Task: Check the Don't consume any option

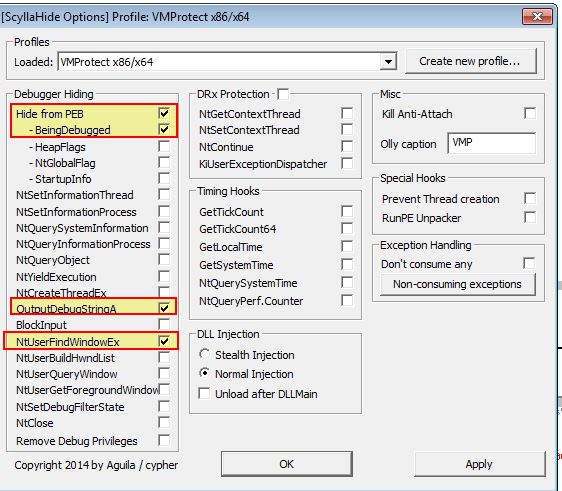Action: 529,263
